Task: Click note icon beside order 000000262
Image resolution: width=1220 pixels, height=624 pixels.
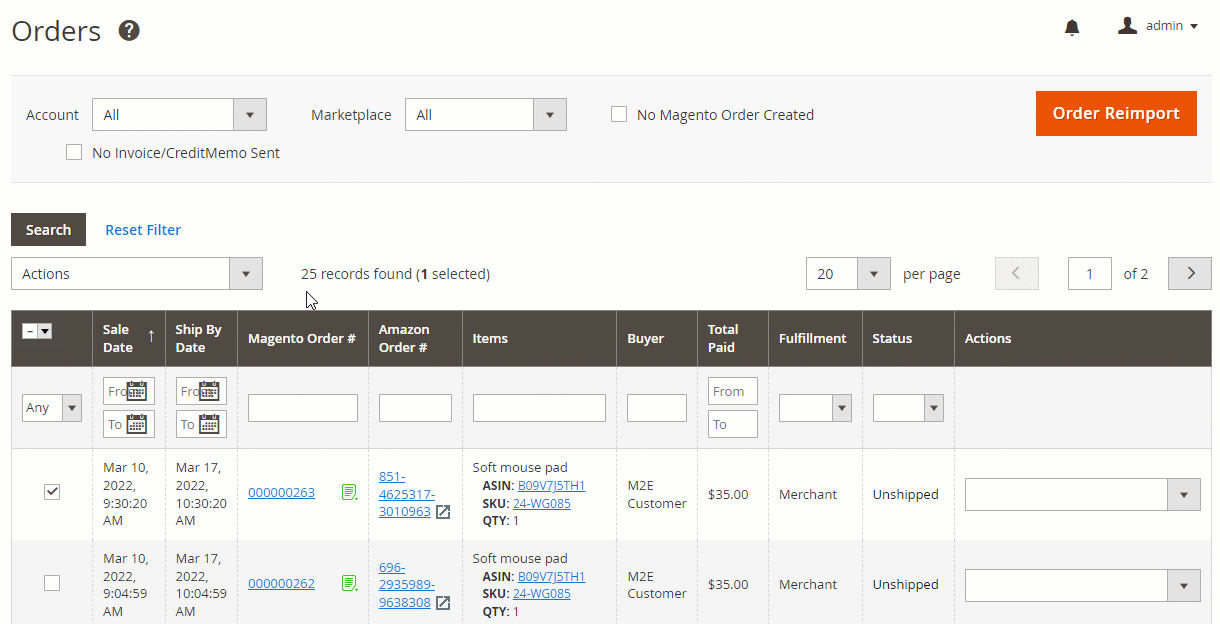Action: pos(349,583)
